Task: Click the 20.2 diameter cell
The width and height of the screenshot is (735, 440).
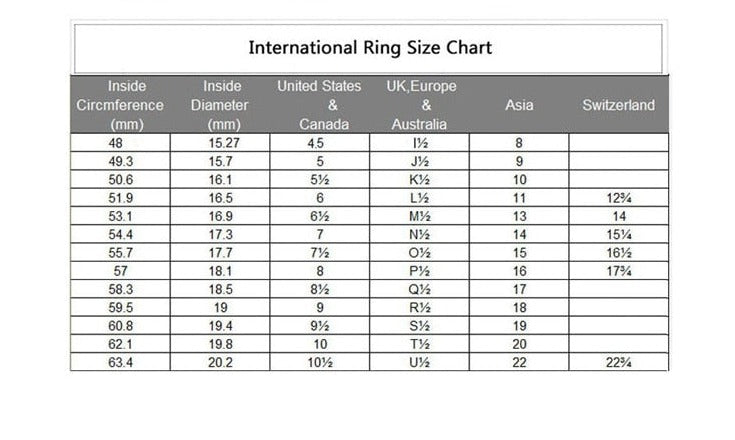Action: coord(221,361)
